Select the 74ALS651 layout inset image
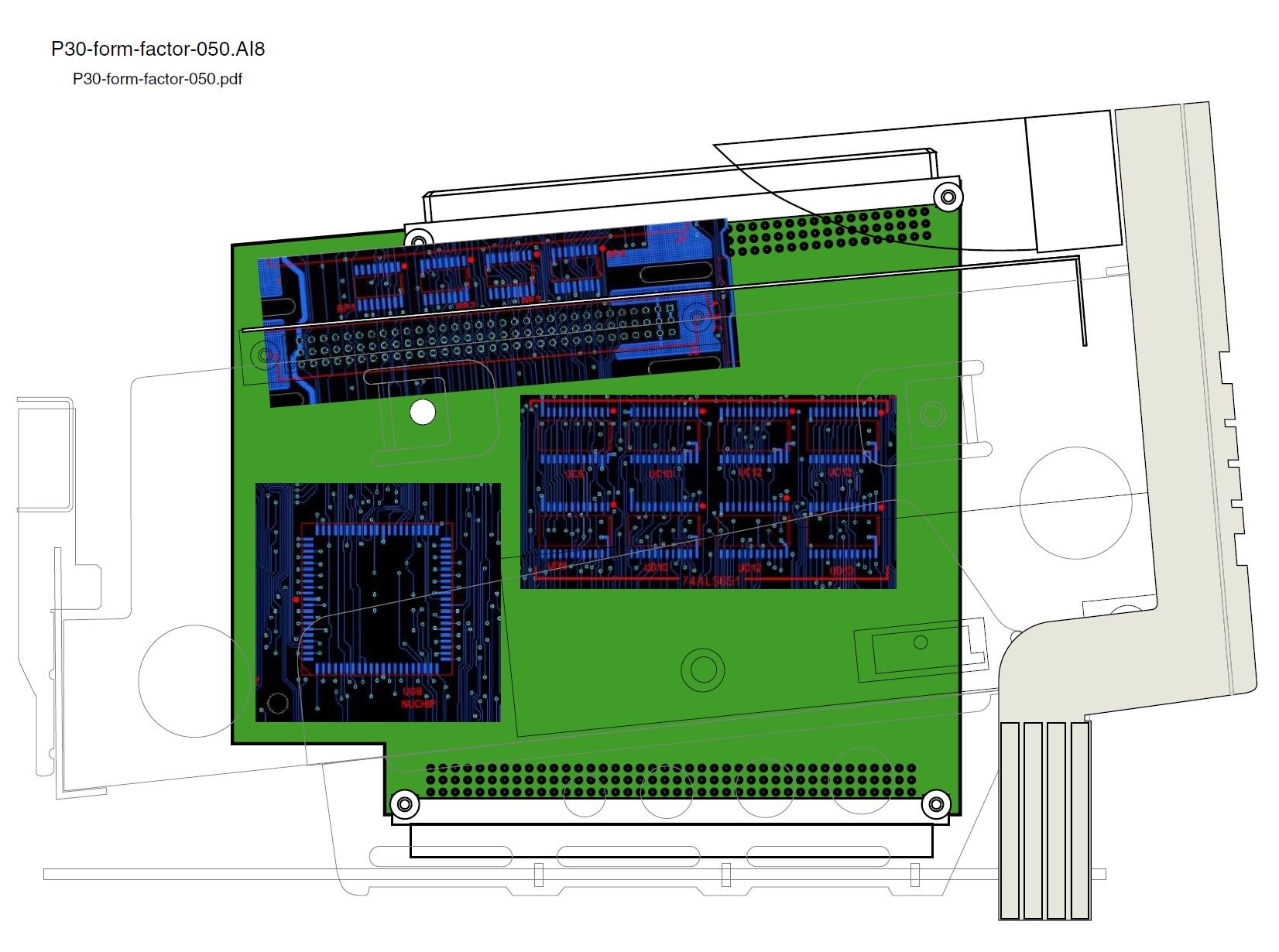This screenshot has height=952, width=1279. pos(708,491)
